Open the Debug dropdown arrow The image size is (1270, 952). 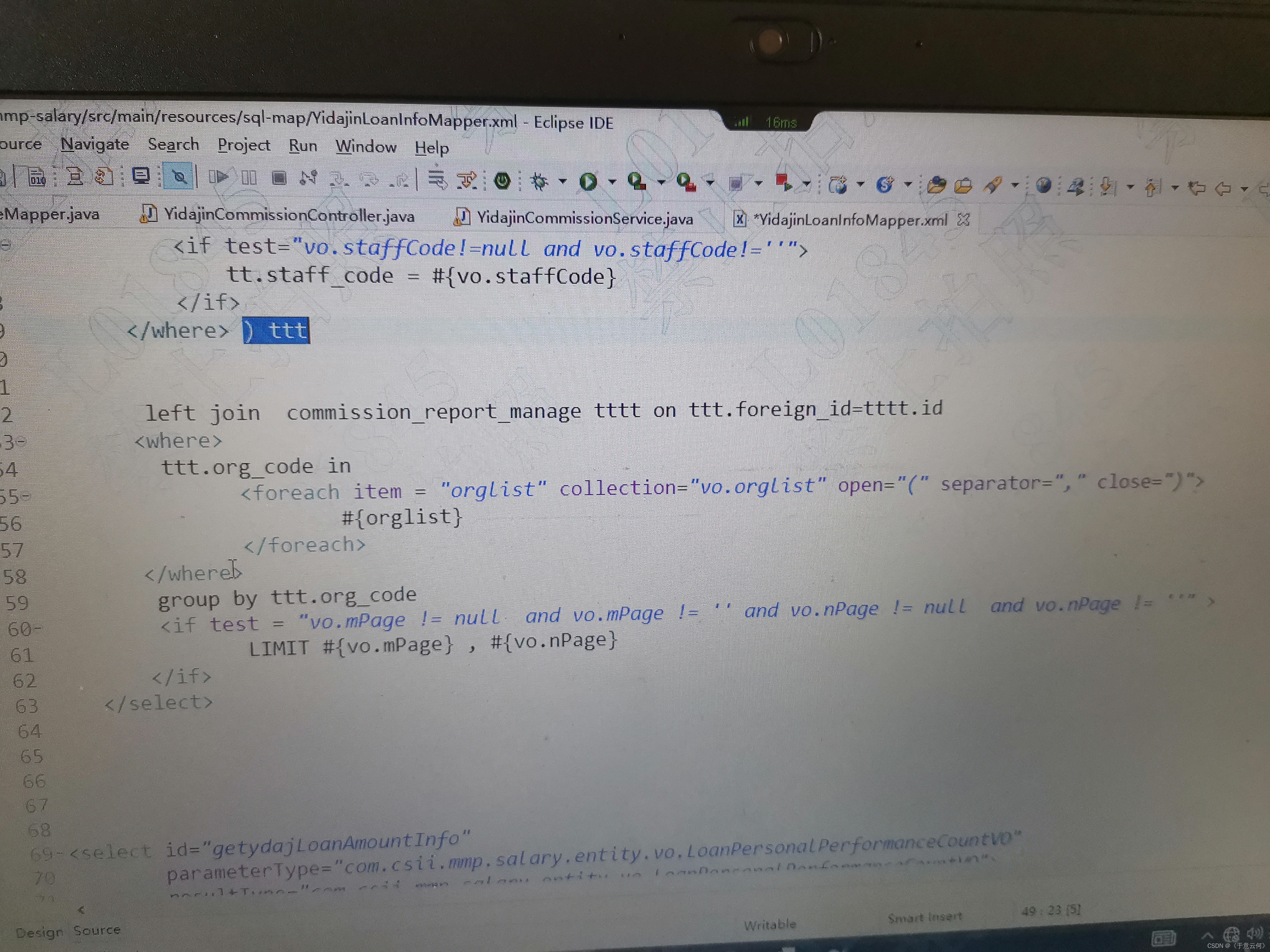[x=563, y=181]
